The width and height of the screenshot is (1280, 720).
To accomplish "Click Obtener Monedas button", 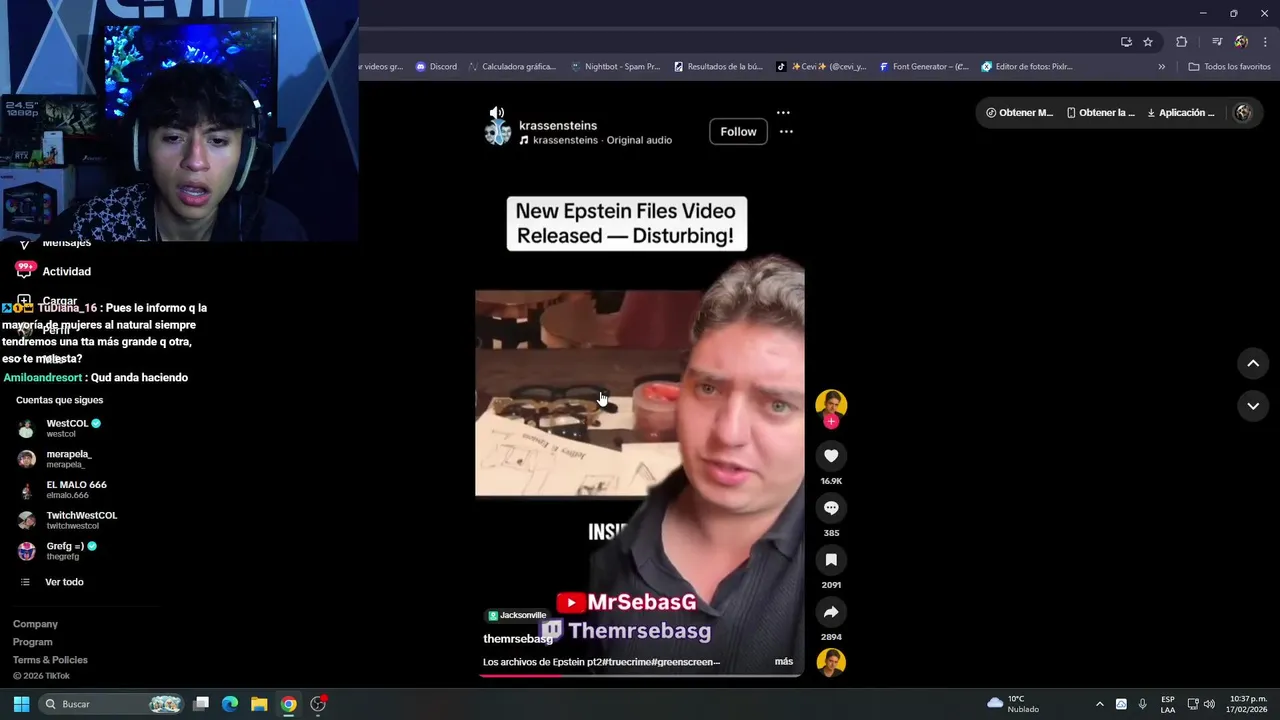I will point(1019,113).
